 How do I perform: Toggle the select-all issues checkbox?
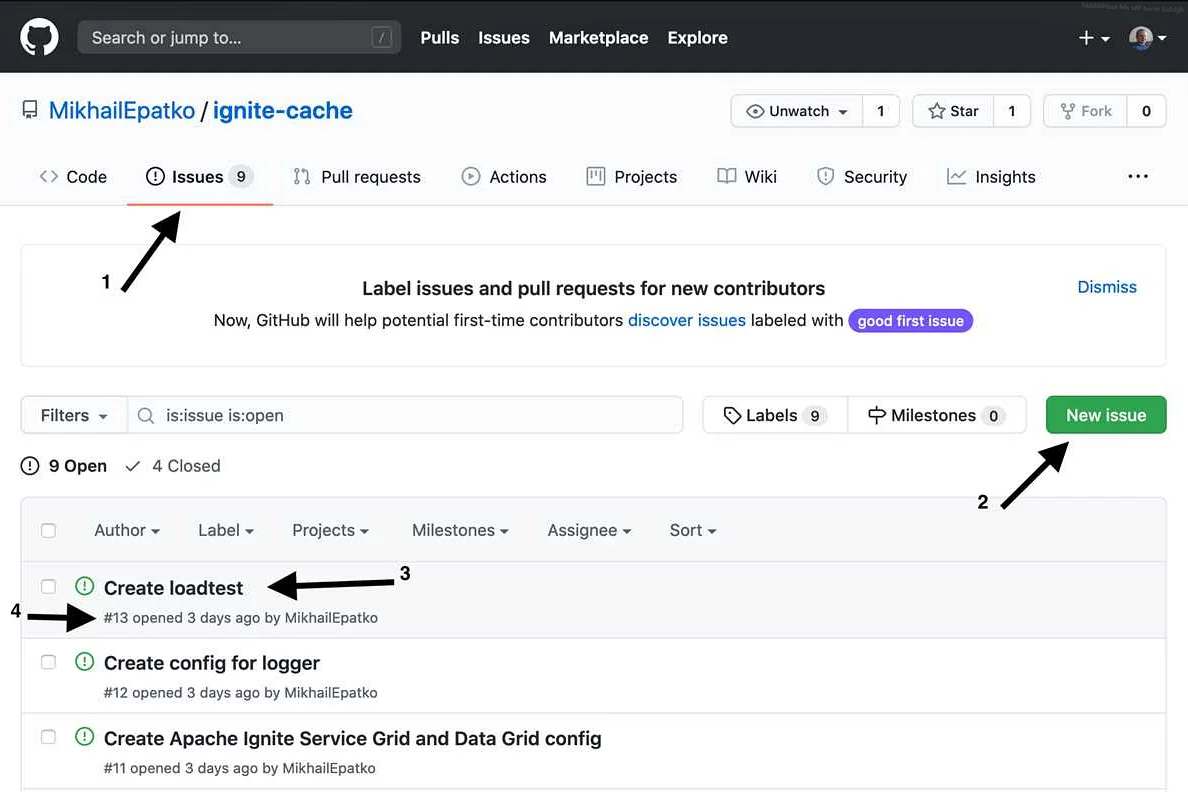coord(48,530)
